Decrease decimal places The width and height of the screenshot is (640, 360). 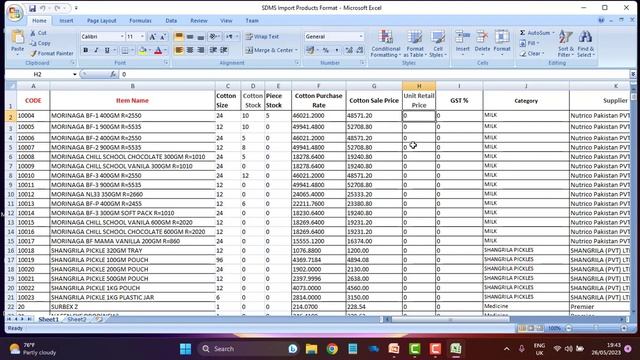[360, 50]
